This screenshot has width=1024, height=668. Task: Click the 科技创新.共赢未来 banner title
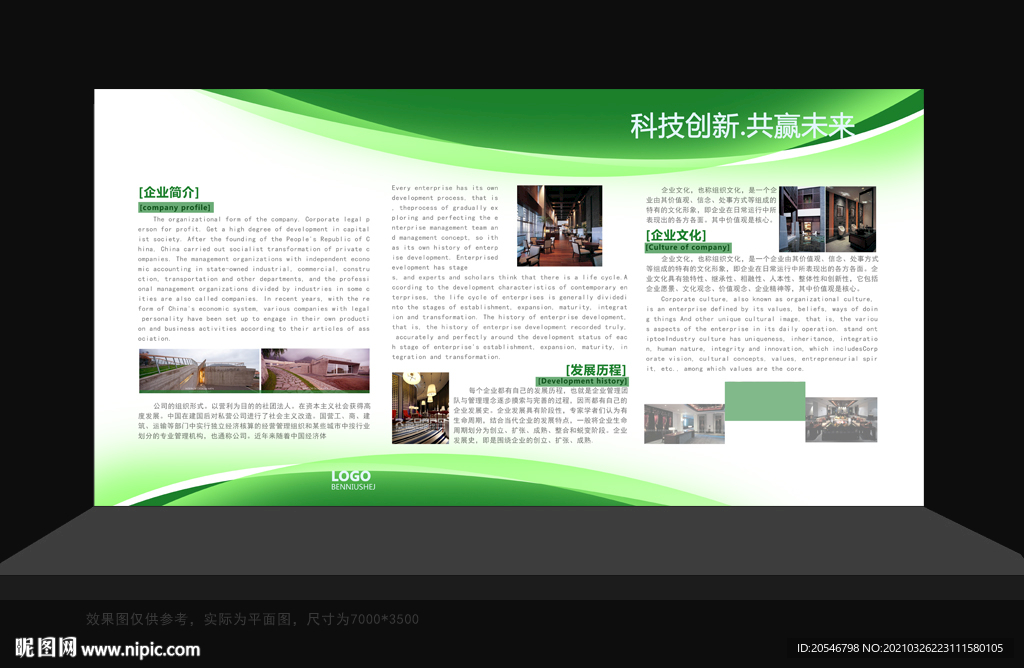pyautogui.click(x=742, y=126)
